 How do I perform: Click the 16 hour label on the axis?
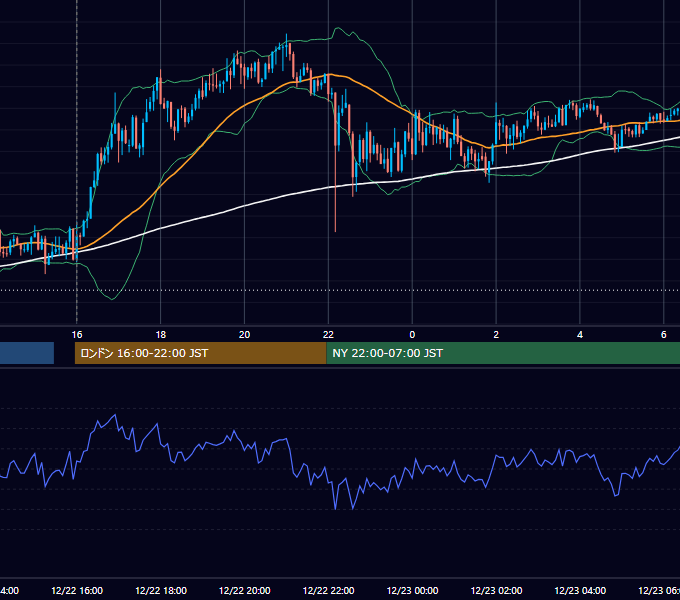coord(77,334)
